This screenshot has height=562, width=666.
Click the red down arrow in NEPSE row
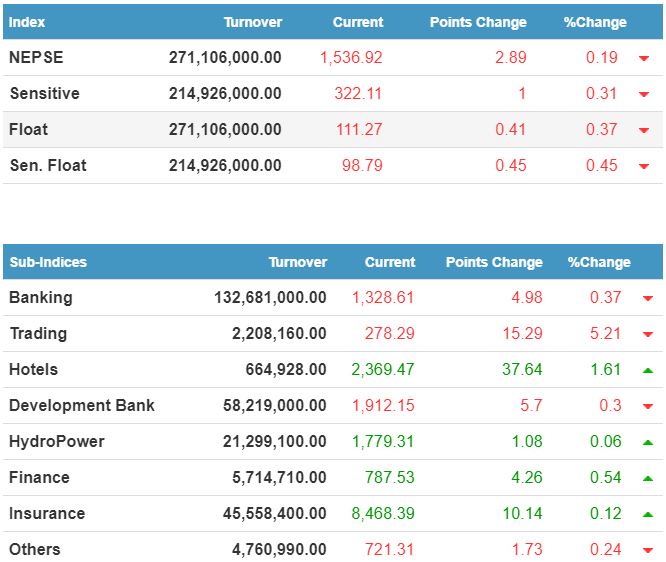point(643,58)
